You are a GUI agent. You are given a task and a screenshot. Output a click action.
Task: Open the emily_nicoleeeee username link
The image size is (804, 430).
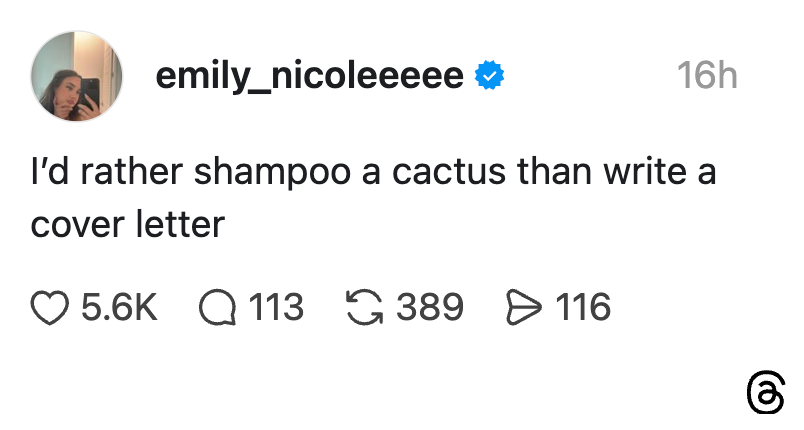[x=310, y=76]
